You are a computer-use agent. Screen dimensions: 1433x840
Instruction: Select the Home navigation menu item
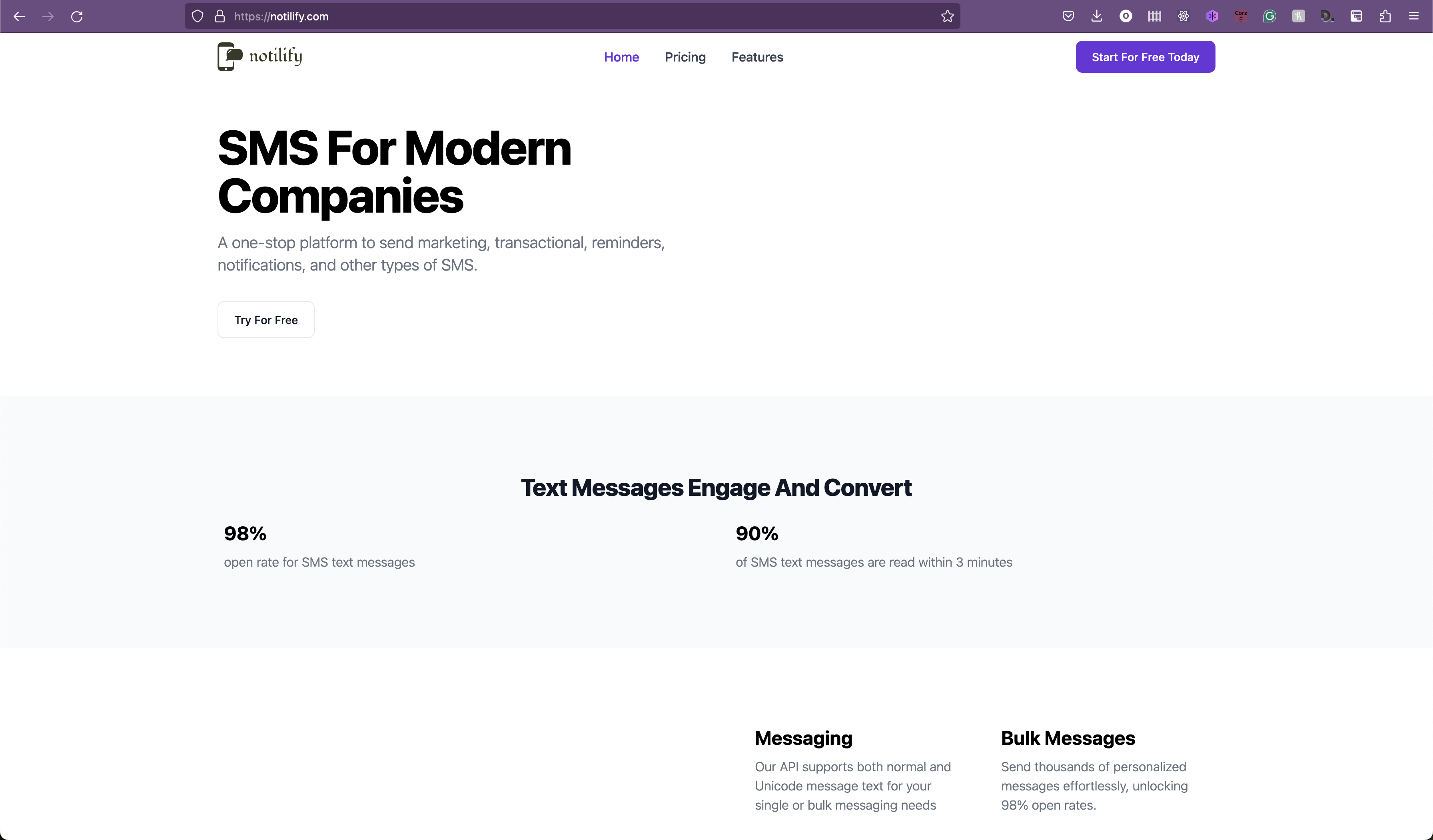point(621,57)
